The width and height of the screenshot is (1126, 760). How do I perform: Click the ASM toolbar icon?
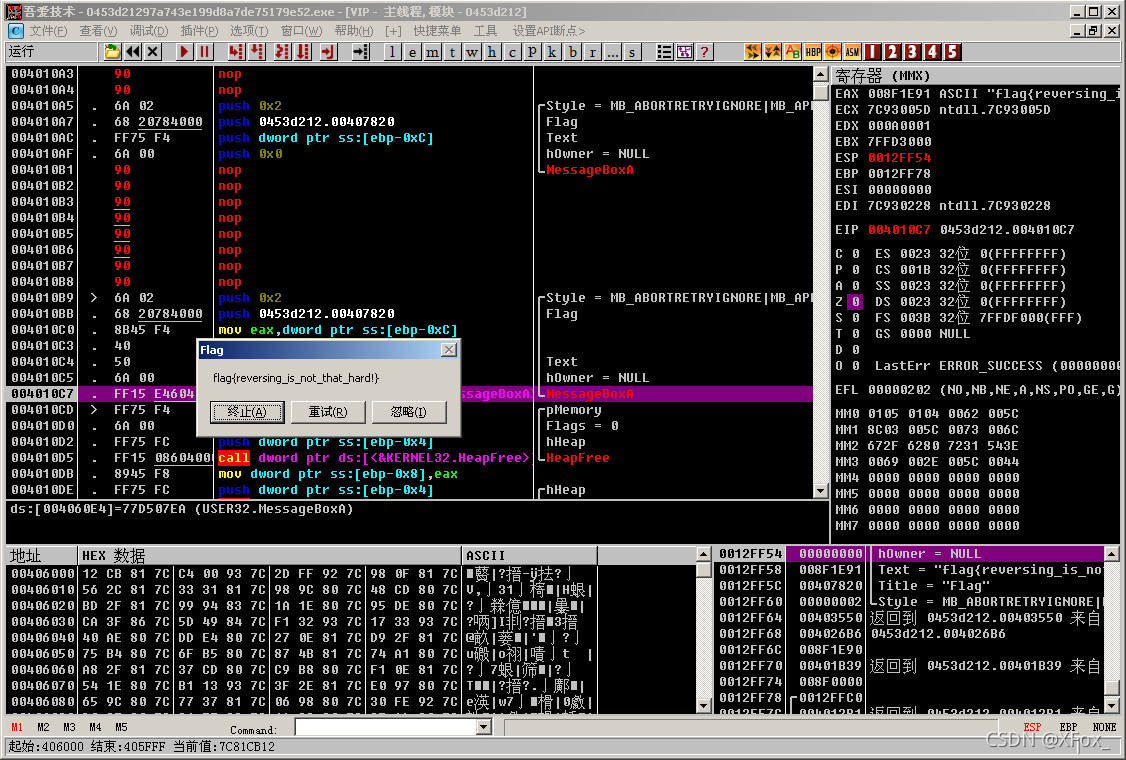tap(852, 52)
